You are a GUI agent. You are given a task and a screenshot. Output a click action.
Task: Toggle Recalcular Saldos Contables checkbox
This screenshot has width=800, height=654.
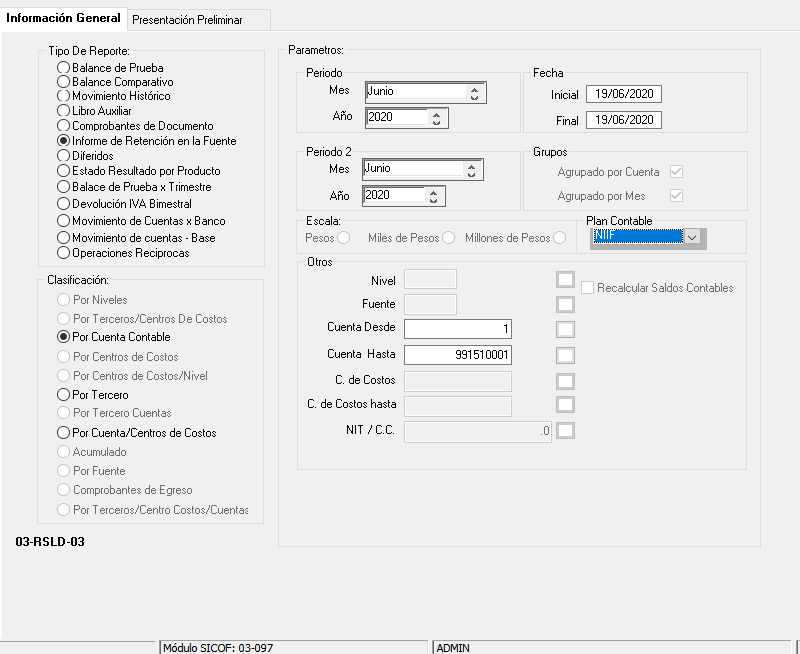click(589, 288)
